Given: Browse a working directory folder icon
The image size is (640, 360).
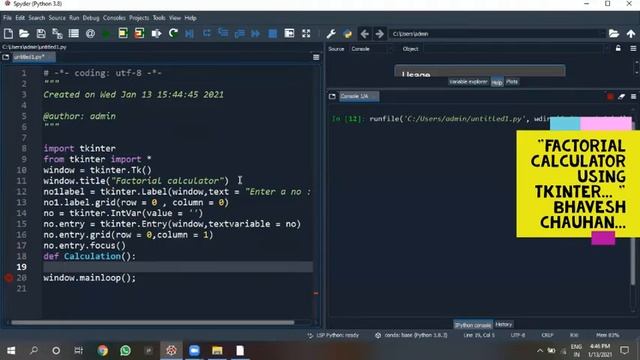Looking at the screenshot, I should click(614, 33).
